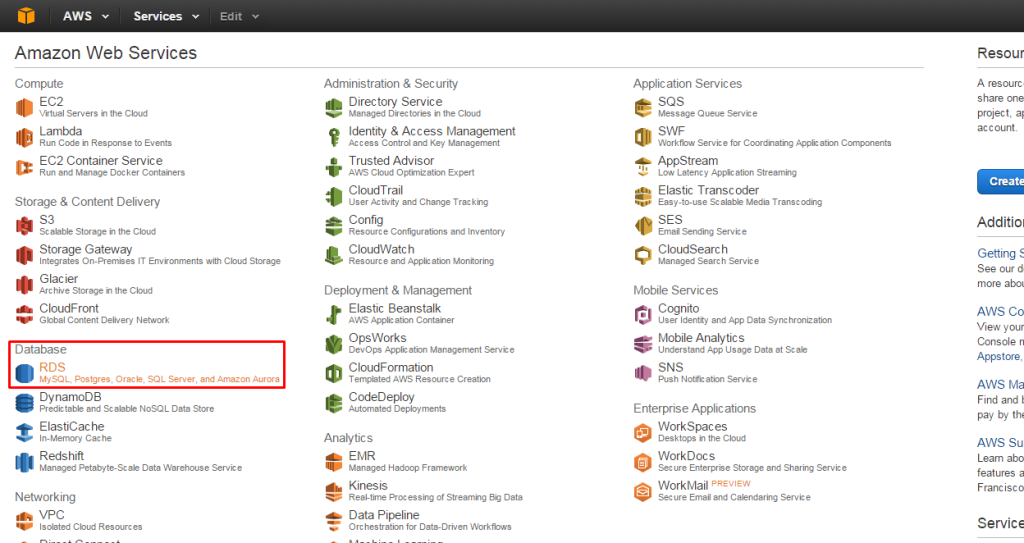This screenshot has width=1024, height=543.
Task: Click the Config service icon
Action: pos(334,226)
